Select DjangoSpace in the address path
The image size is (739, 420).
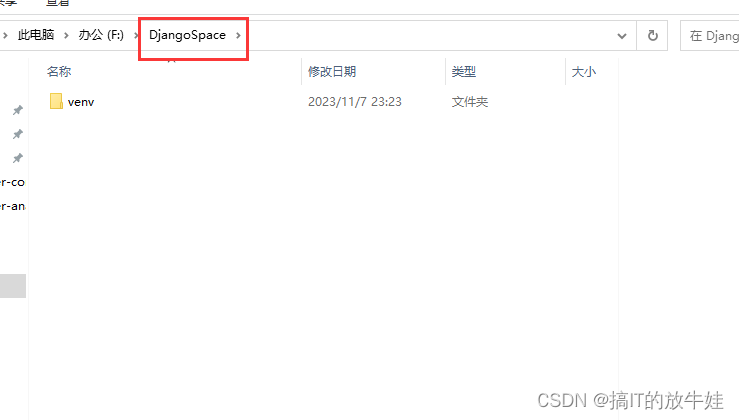click(187, 35)
